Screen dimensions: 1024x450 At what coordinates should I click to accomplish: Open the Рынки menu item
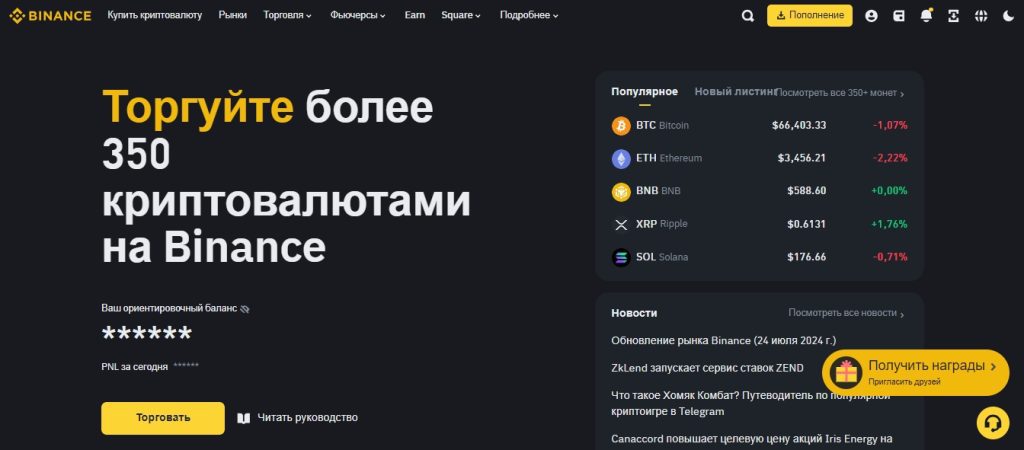point(232,15)
